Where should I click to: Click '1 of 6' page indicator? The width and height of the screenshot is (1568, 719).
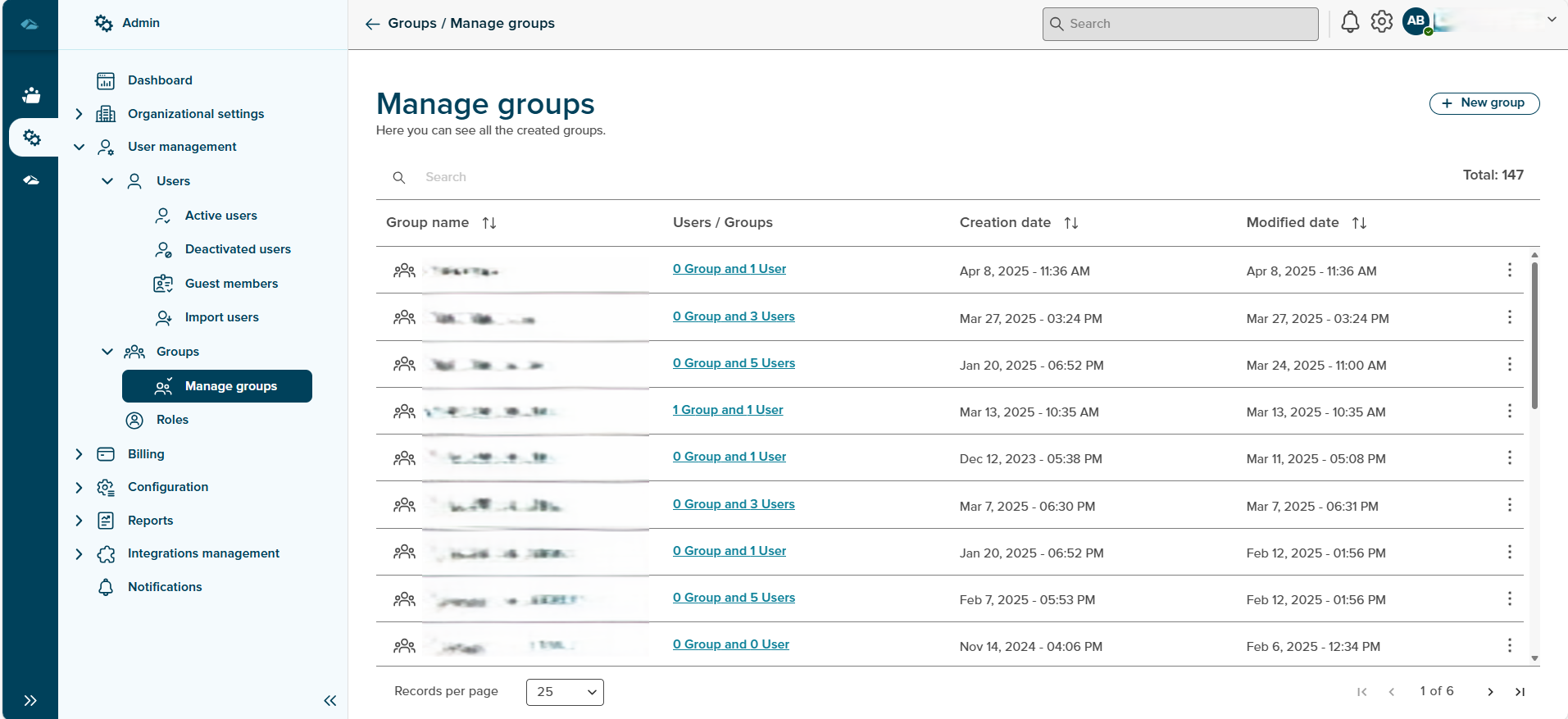pos(1437,691)
